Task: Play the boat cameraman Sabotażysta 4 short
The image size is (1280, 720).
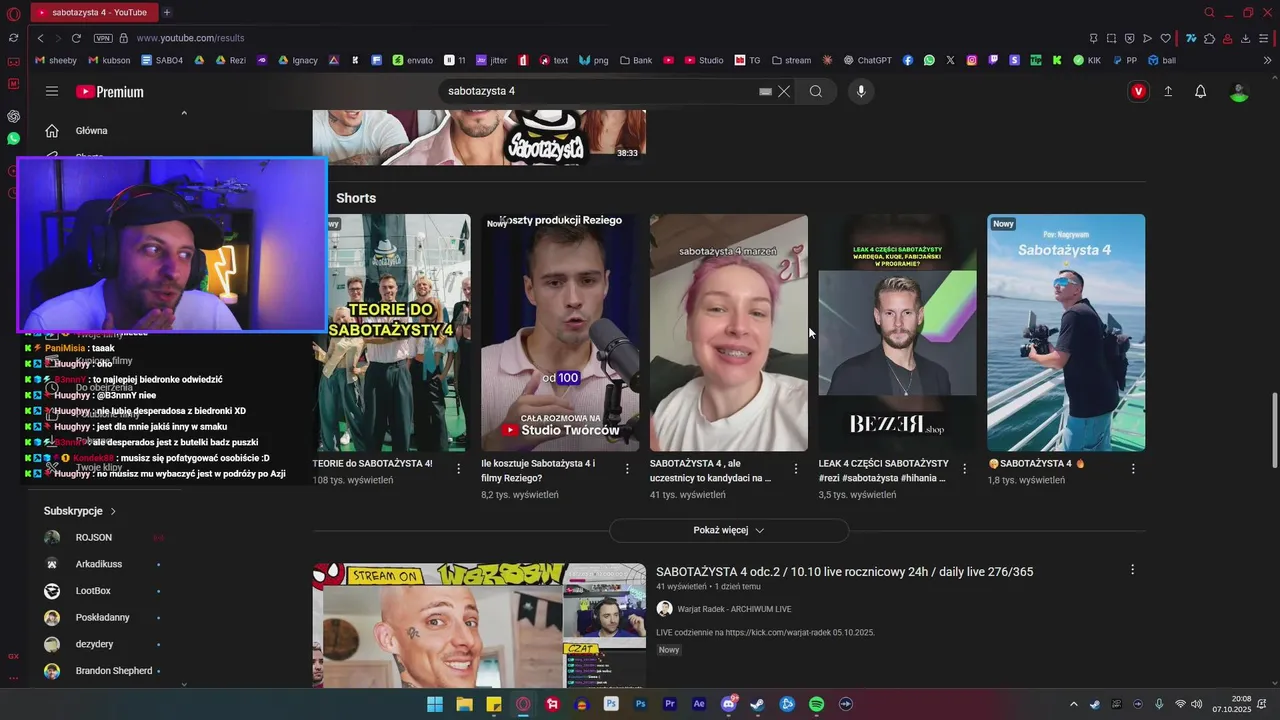Action: click(1066, 332)
